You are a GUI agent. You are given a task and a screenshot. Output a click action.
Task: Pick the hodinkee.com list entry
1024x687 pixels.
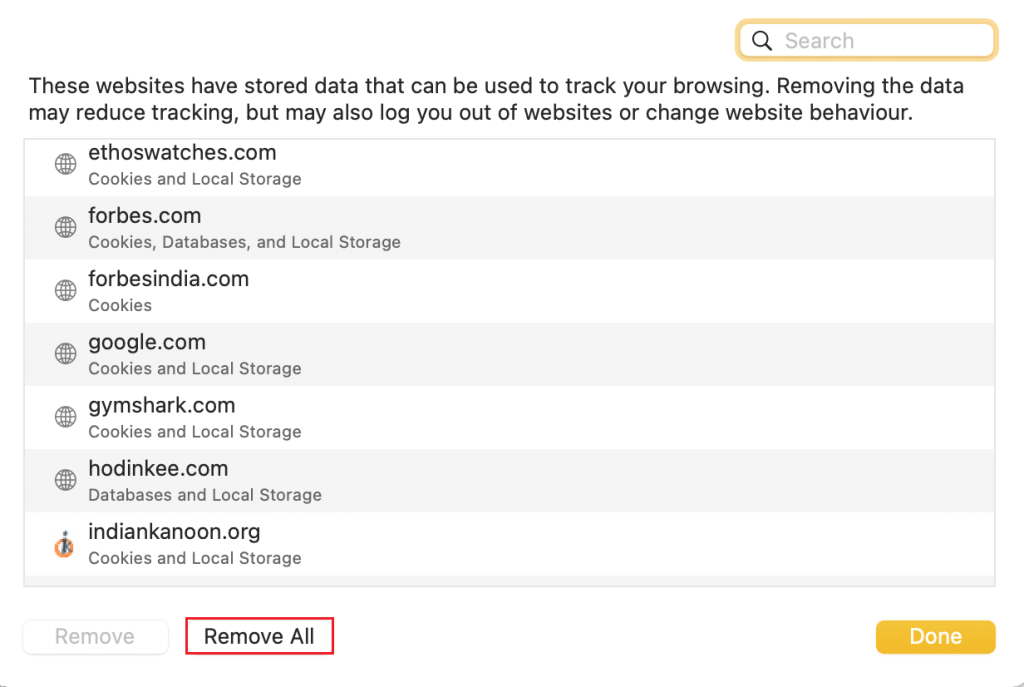(x=500, y=480)
